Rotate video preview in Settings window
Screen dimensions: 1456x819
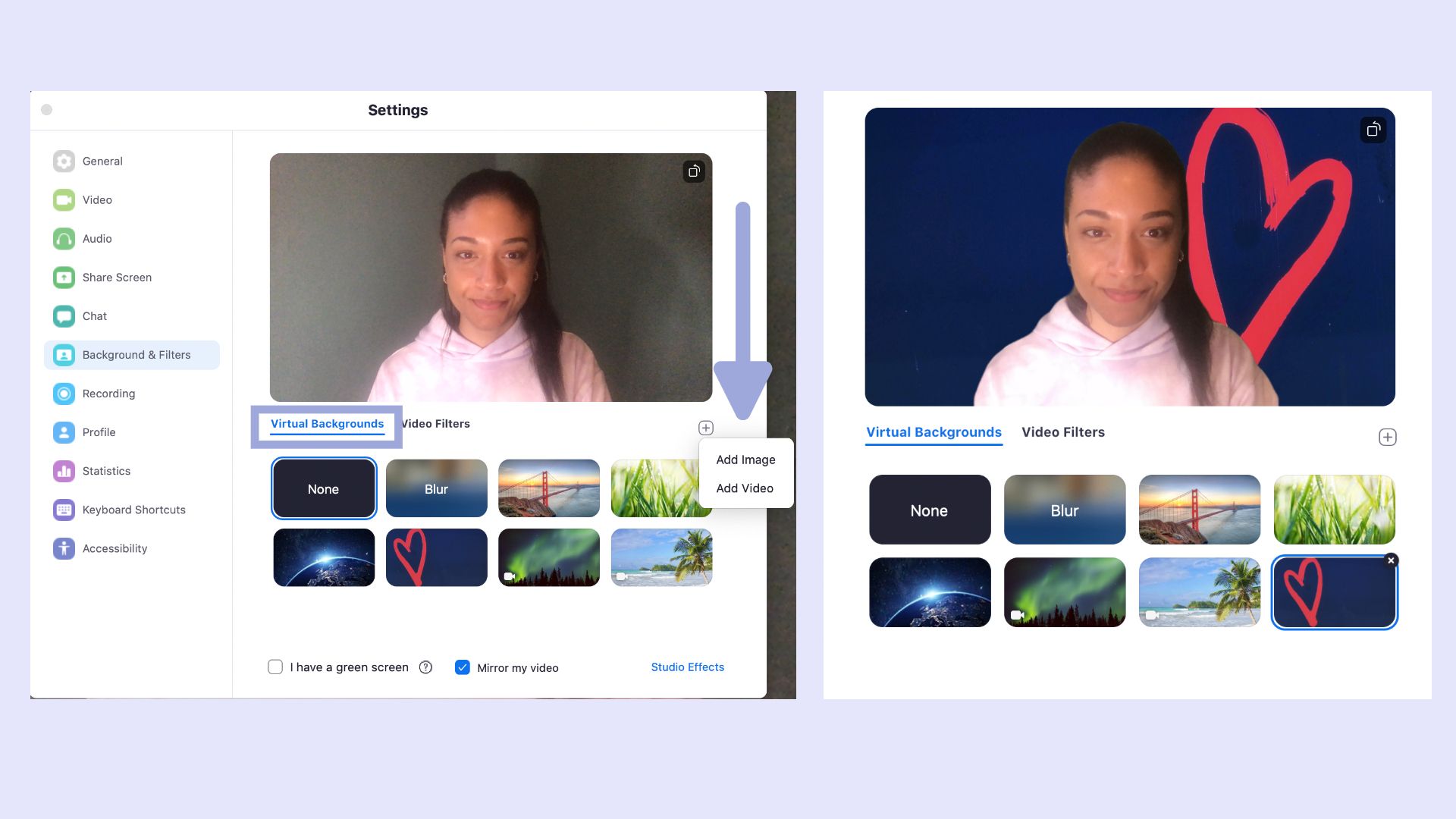[693, 171]
